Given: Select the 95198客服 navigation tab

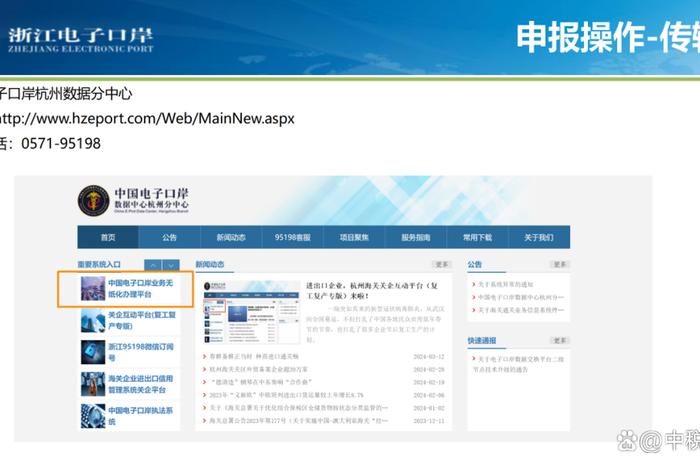Looking at the screenshot, I should 293,237.
